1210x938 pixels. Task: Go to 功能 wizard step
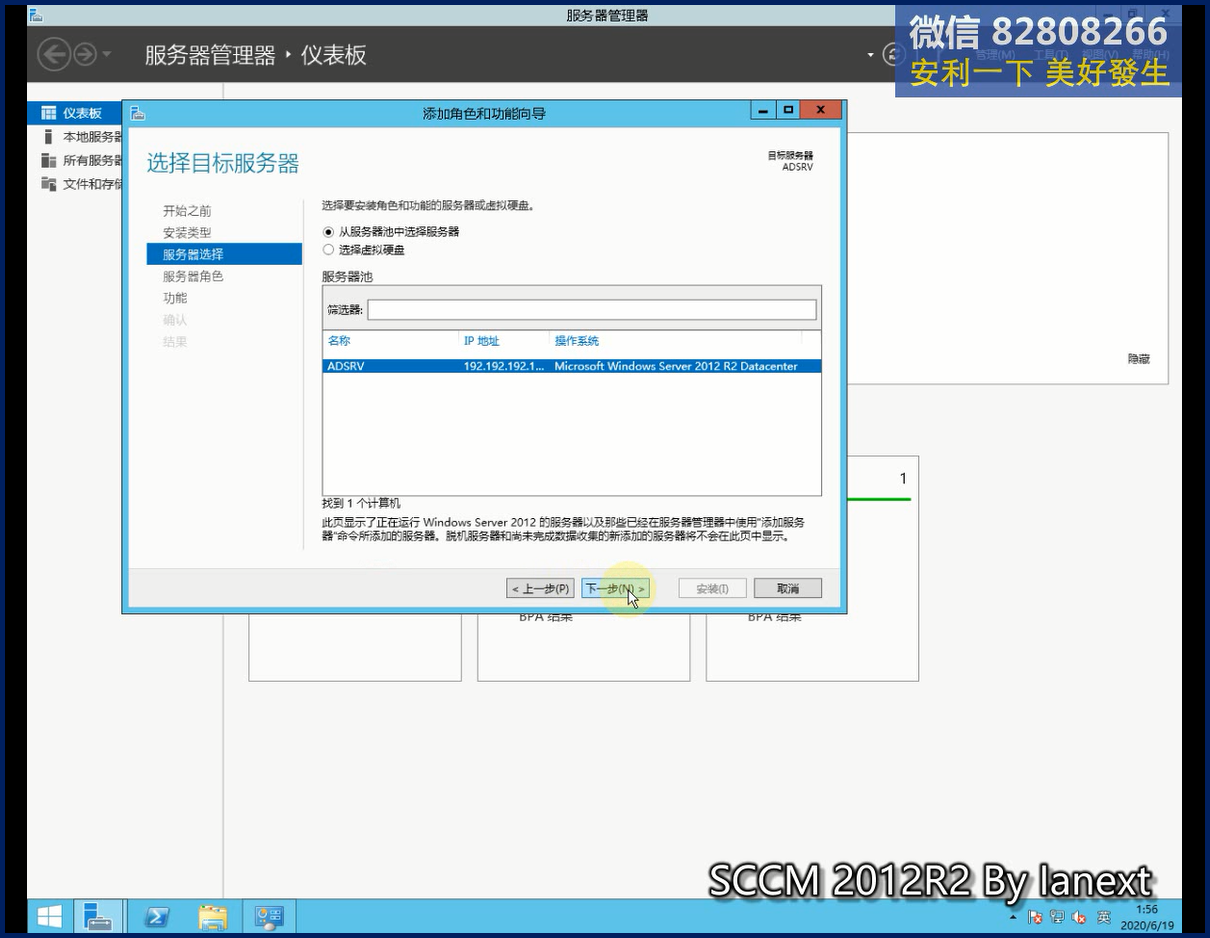[x=175, y=298]
